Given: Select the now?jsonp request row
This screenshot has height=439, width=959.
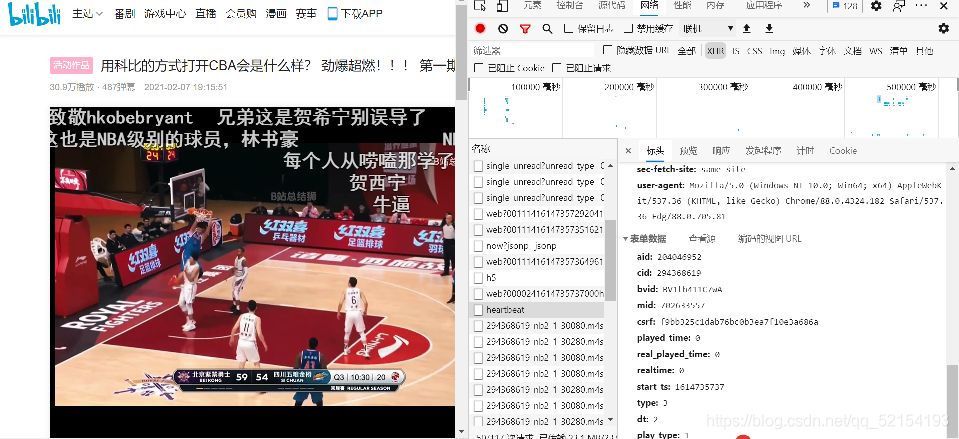Looking at the screenshot, I should [x=537, y=246].
